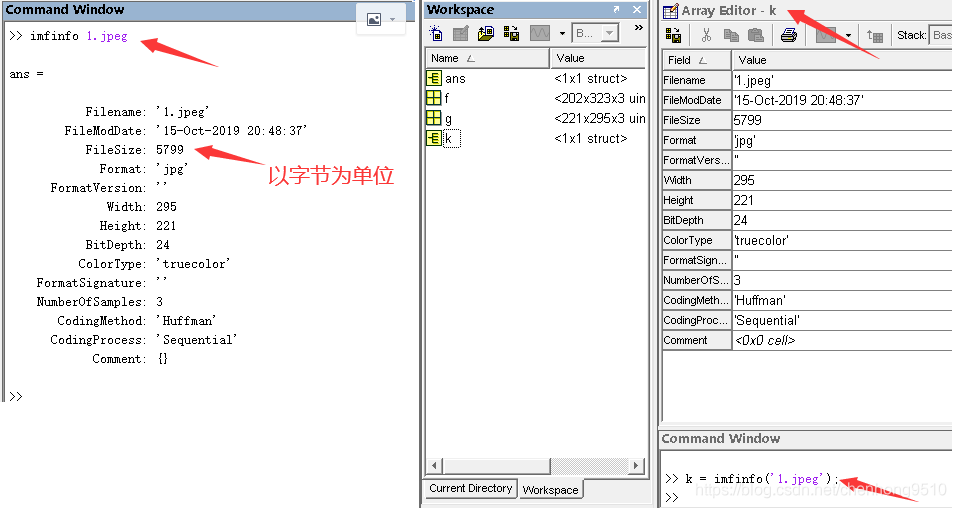Select the g variable in Workspace
Screen dimensions: 956x508
pos(448,119)
